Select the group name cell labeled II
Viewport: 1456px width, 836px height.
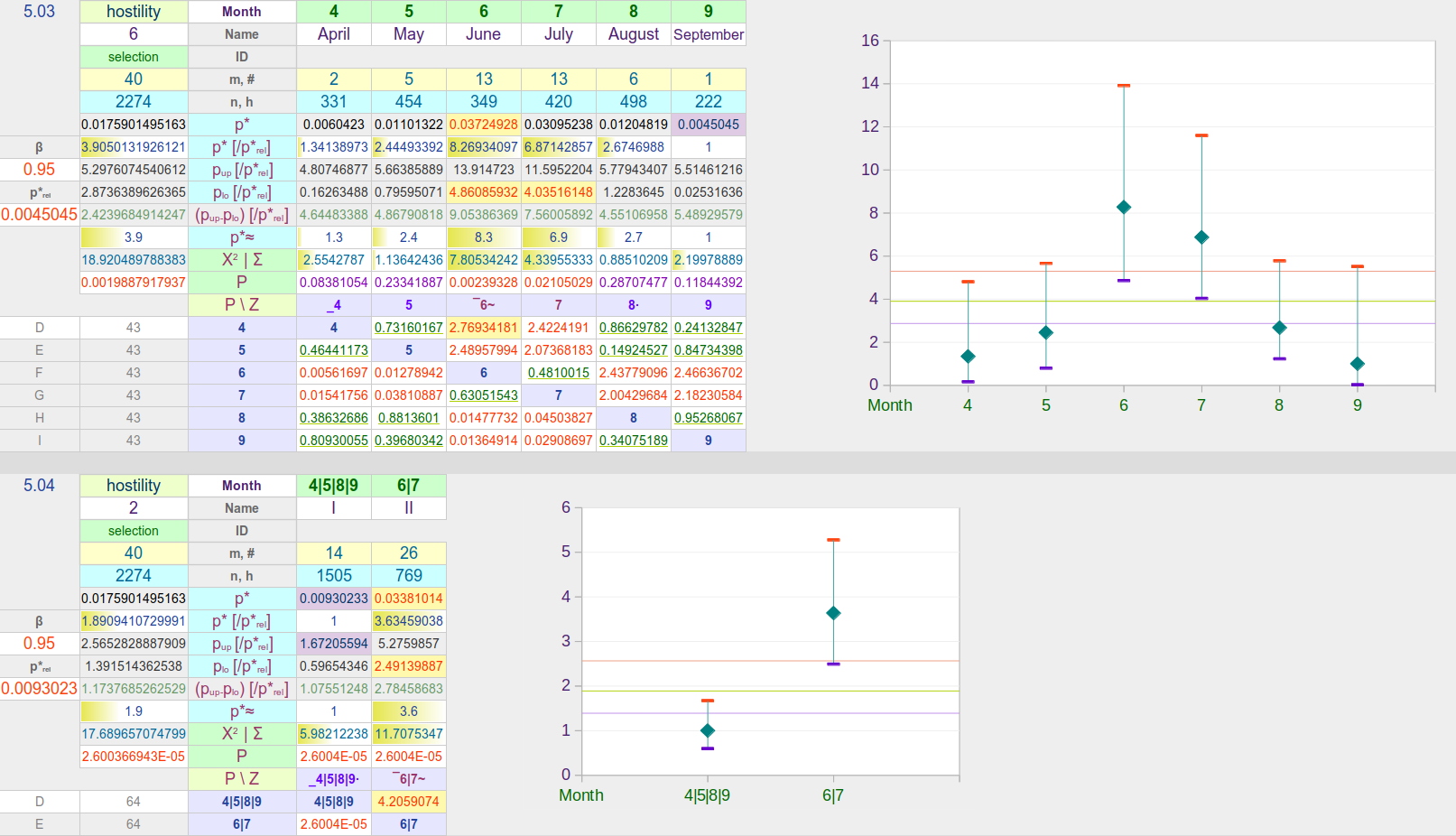(409, 508)
